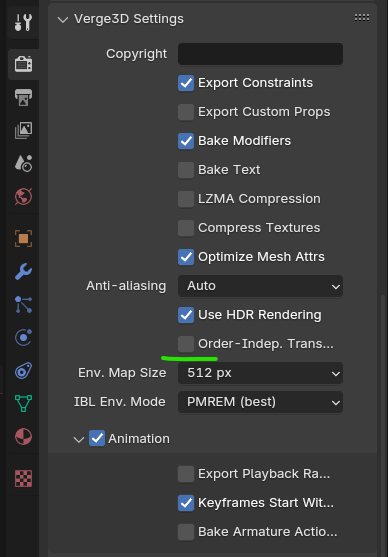Open the Object Constraints properties tab
388x557 pixels.
23,371
